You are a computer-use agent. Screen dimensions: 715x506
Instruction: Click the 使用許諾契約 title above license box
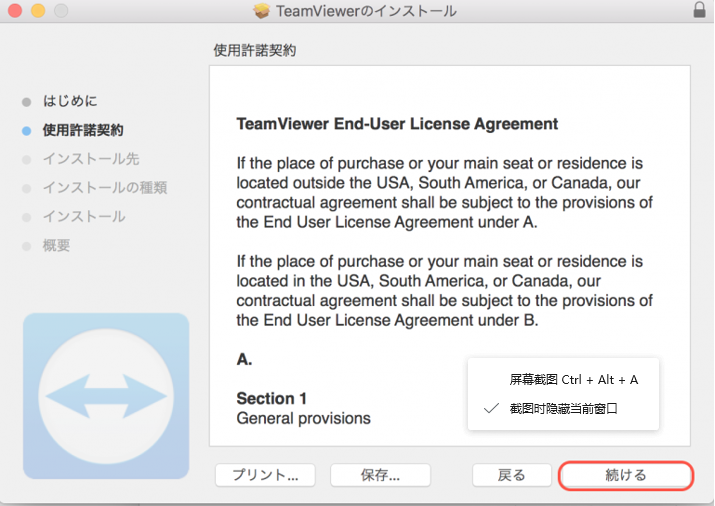pyautogui.click(x=255, y=50)
